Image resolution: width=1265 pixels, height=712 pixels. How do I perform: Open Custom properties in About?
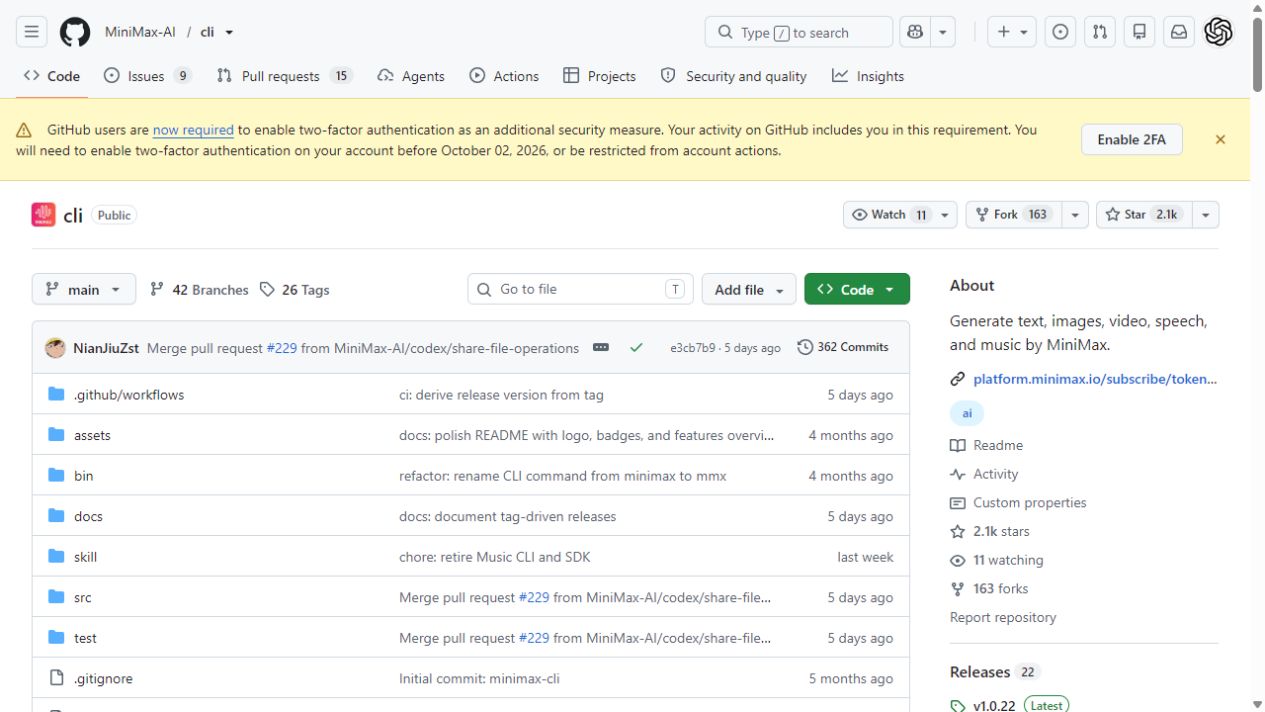(1018, 503)
